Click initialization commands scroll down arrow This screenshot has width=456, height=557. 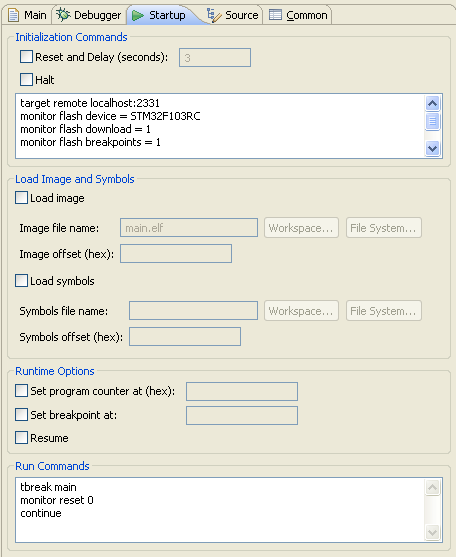(433, 148)
